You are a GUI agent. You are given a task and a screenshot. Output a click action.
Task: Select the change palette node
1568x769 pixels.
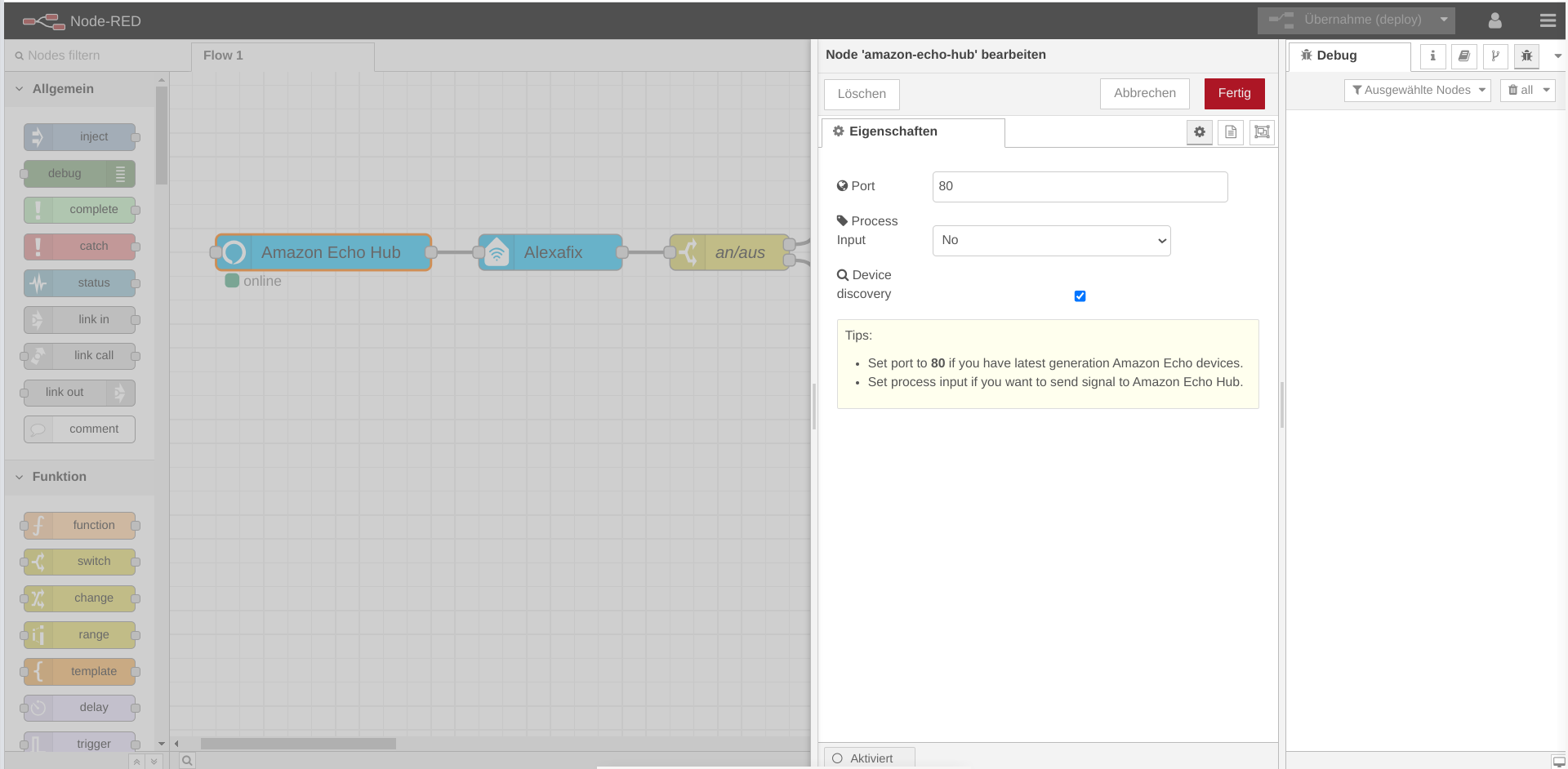click(79, 598)
